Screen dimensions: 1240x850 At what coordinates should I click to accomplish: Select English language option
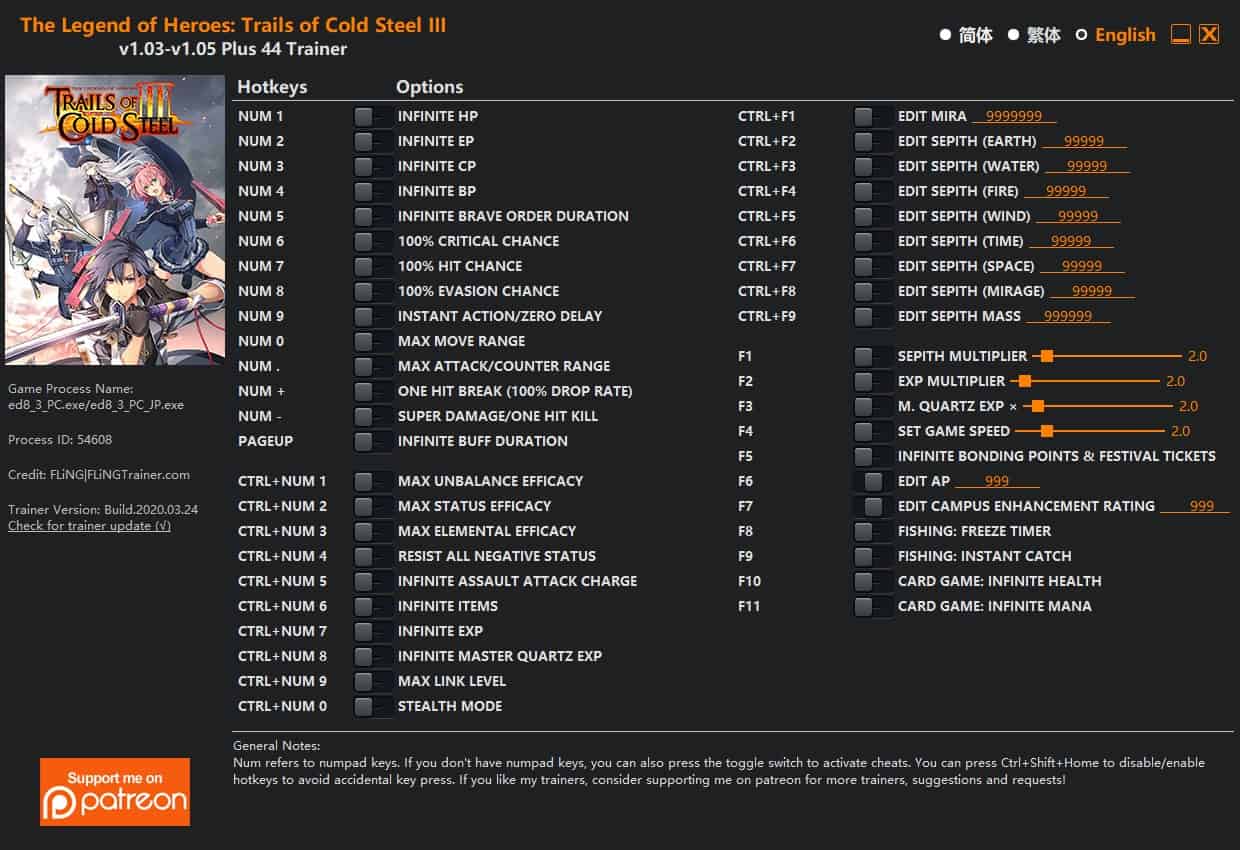[1115, 35]
